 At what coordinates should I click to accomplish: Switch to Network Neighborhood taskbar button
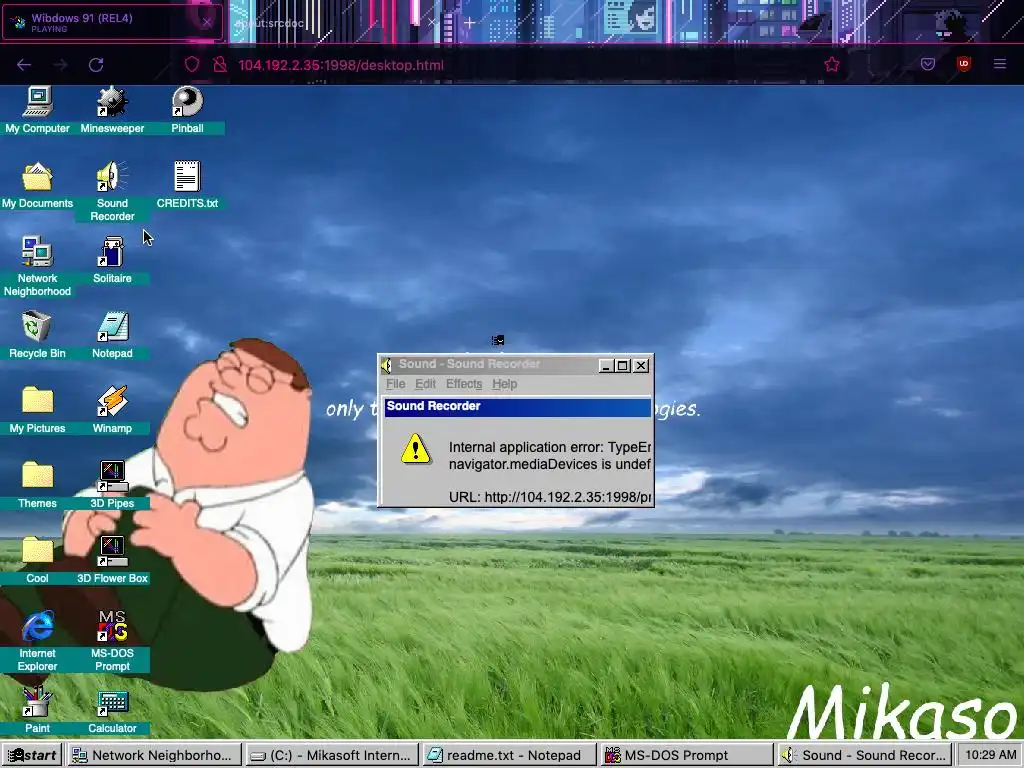pos(154,755)
